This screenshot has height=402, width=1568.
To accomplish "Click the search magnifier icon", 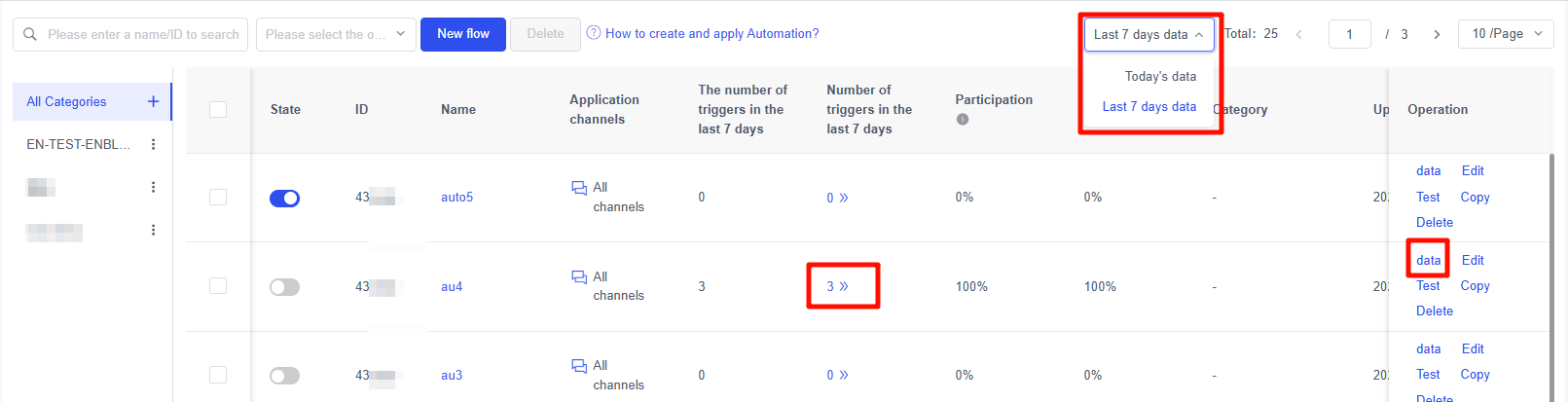I will pyautogui.click(x=30, y=34).
